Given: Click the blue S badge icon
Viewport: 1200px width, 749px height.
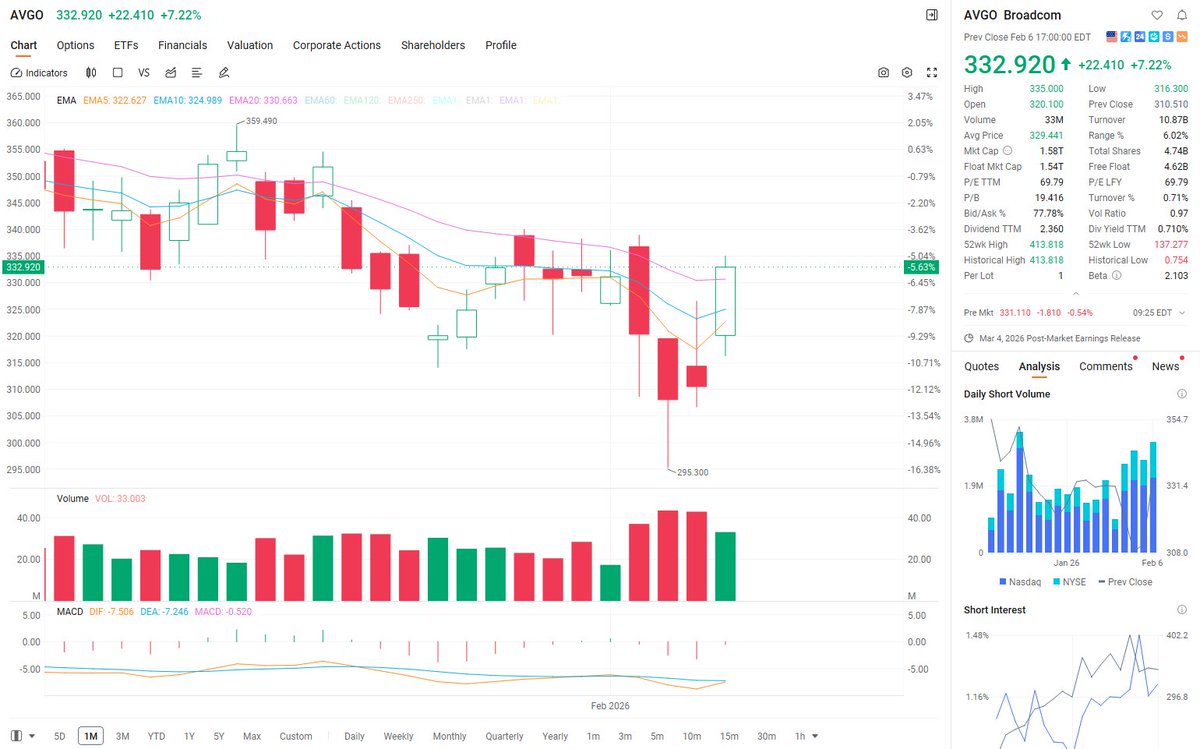Looking at the screenshot, I should [1167, 37].
